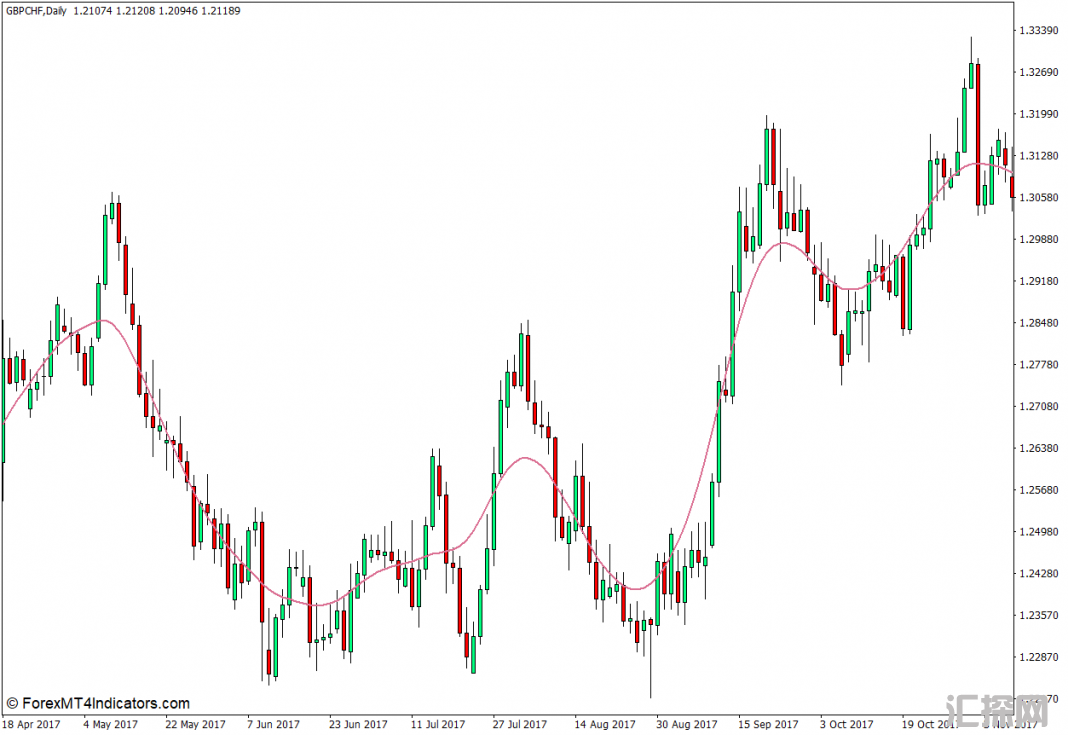
Task: Click the date label 27 Jul 2017
Action: [520, 724]
